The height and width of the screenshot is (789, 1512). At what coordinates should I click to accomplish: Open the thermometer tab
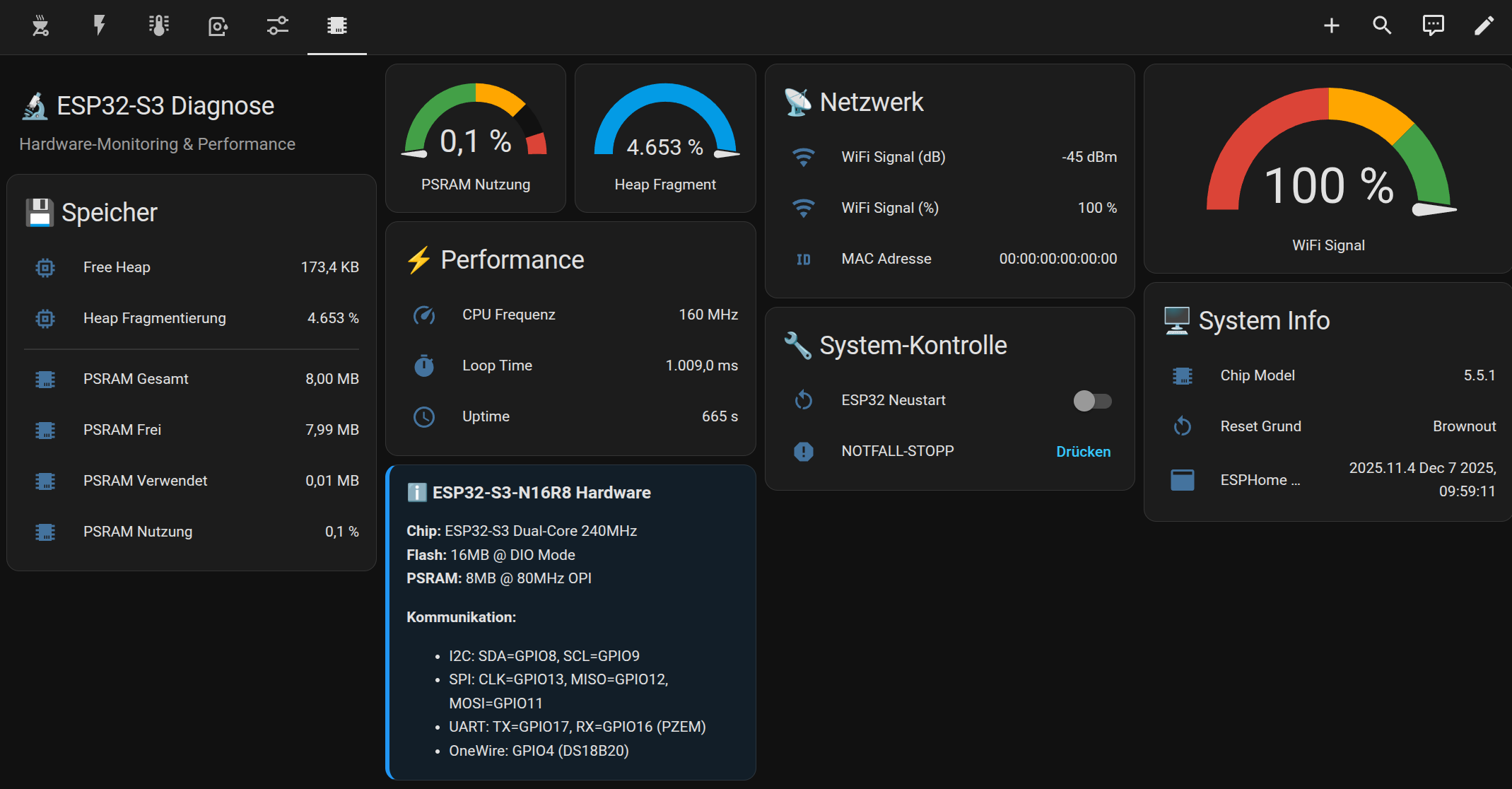[159, 26]
